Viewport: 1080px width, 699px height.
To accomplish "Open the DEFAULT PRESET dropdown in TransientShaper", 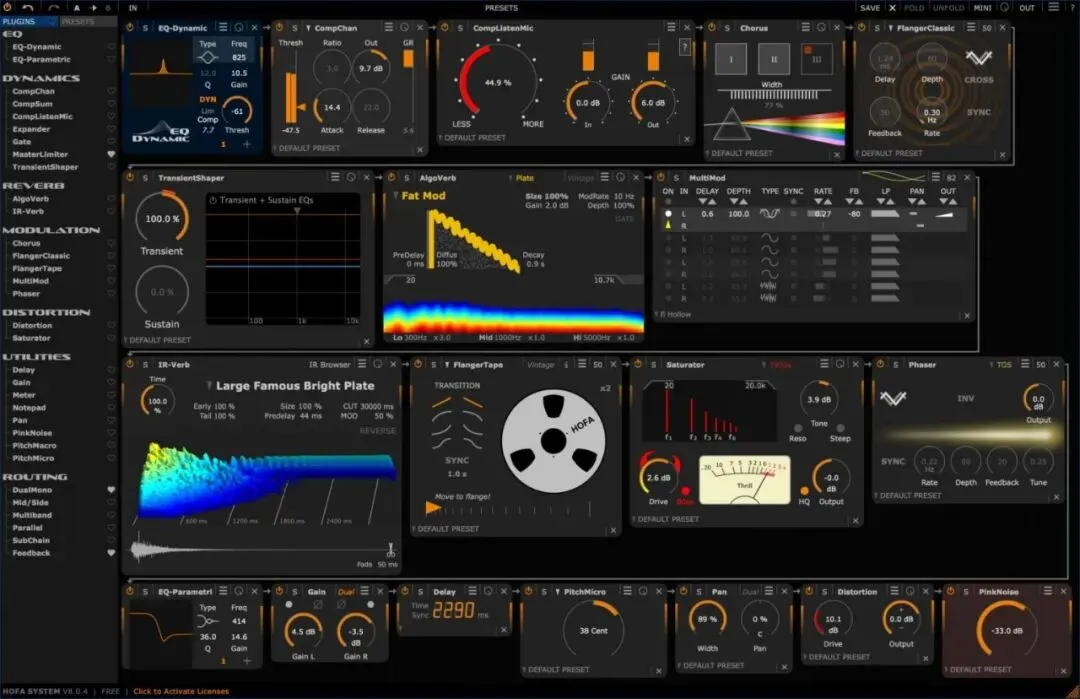I will click(157, 340).
